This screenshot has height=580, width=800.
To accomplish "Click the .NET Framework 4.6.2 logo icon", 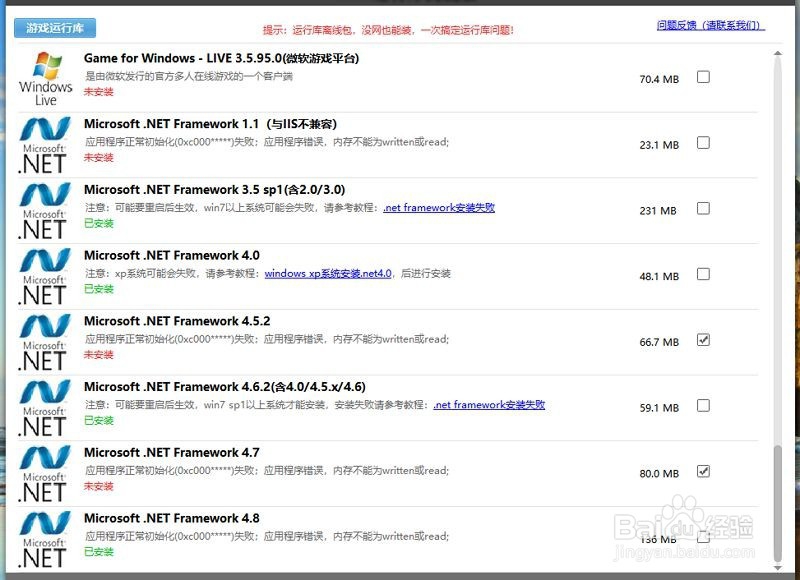I will pyautogui.click(x=44, y=408).
